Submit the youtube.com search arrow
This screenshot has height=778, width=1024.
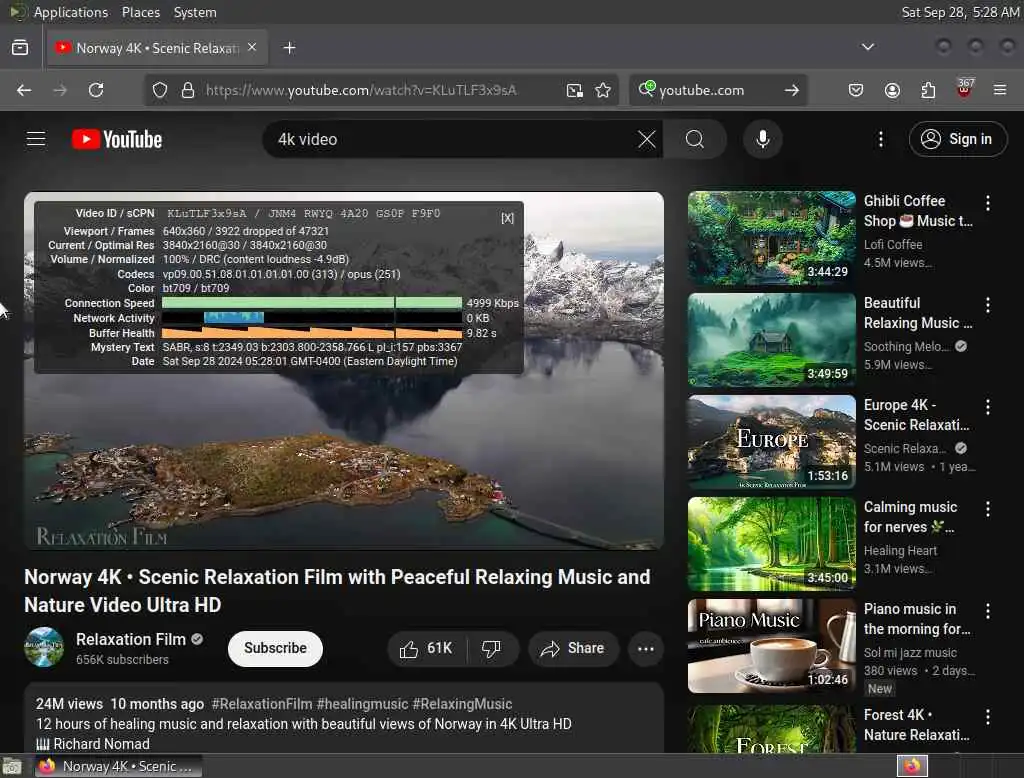(x=792, y=90)
